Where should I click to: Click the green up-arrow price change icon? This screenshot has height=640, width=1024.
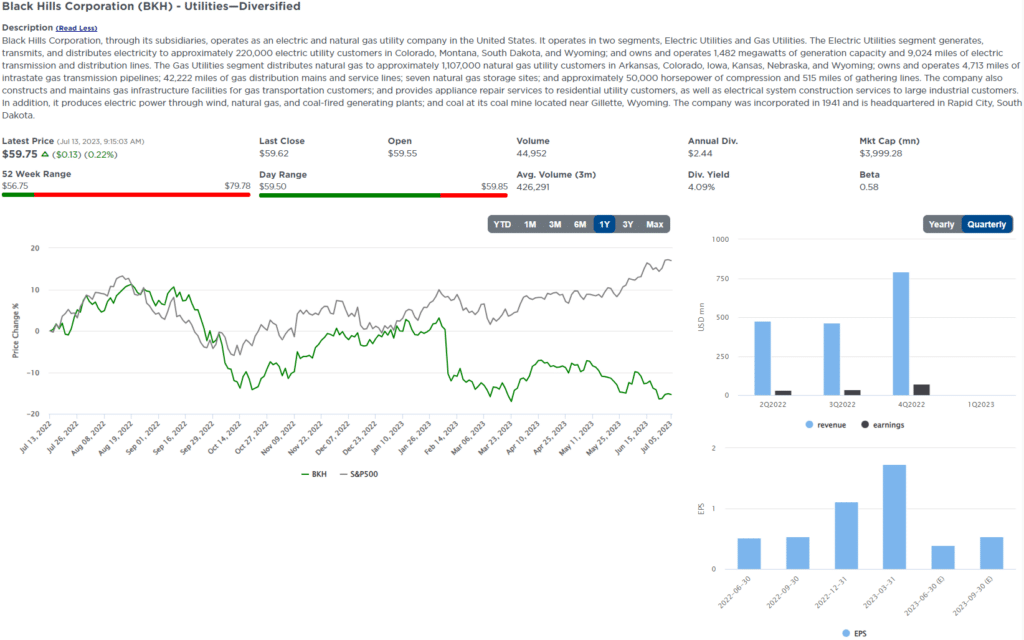coord(45,154)
